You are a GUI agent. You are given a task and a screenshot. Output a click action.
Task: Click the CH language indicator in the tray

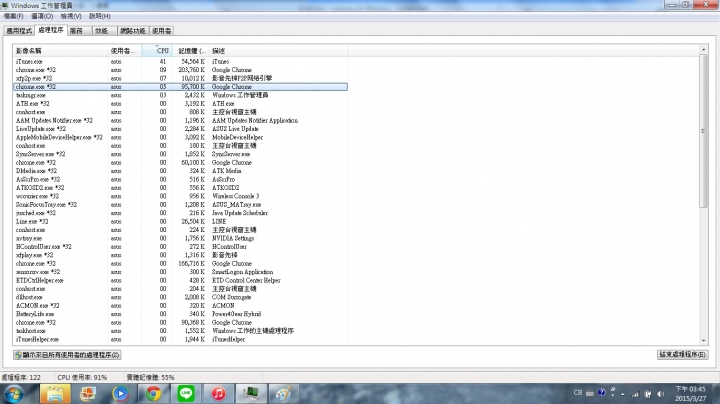578,393
